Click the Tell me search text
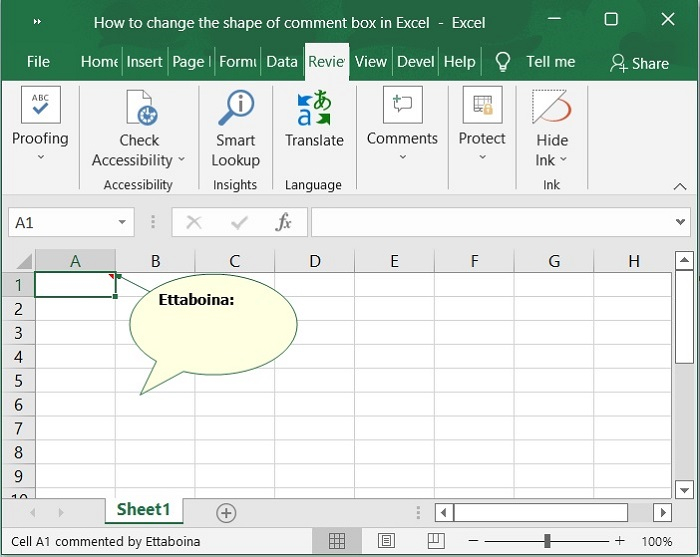Image resolution: width=700 pixels, height=557 pixels. coord(550,62)
